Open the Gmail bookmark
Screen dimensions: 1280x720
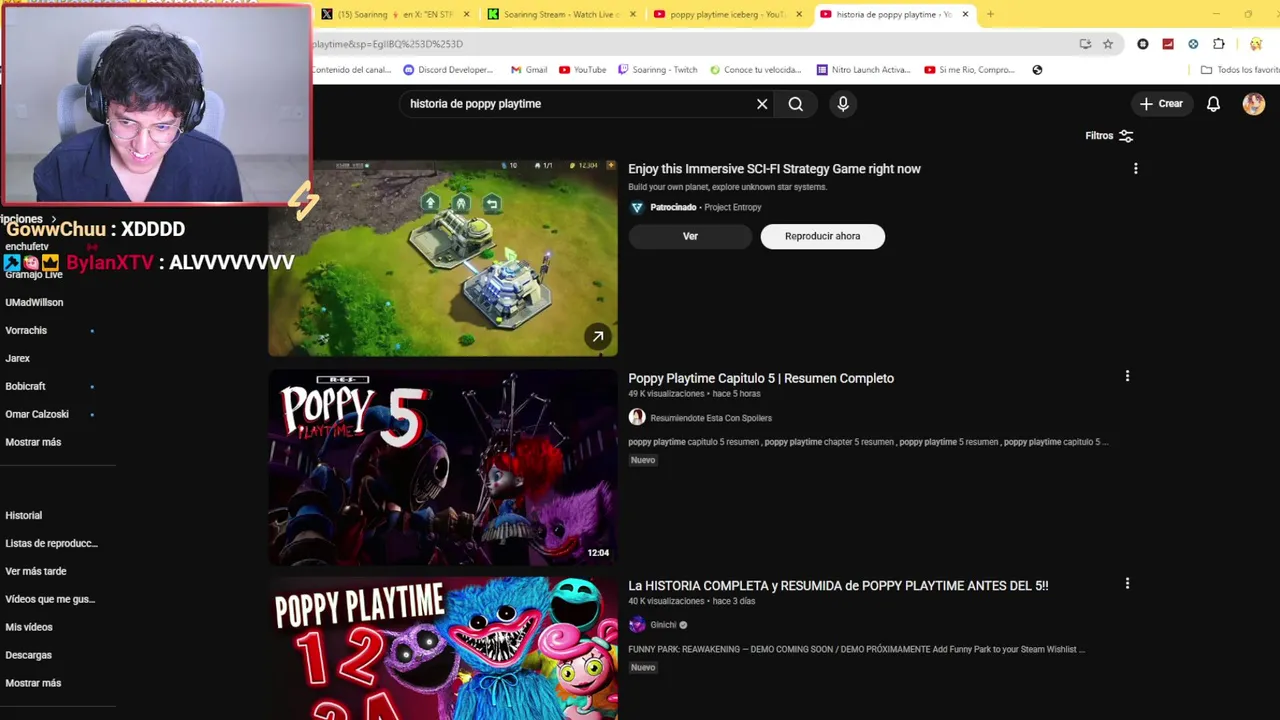[529, 70]
